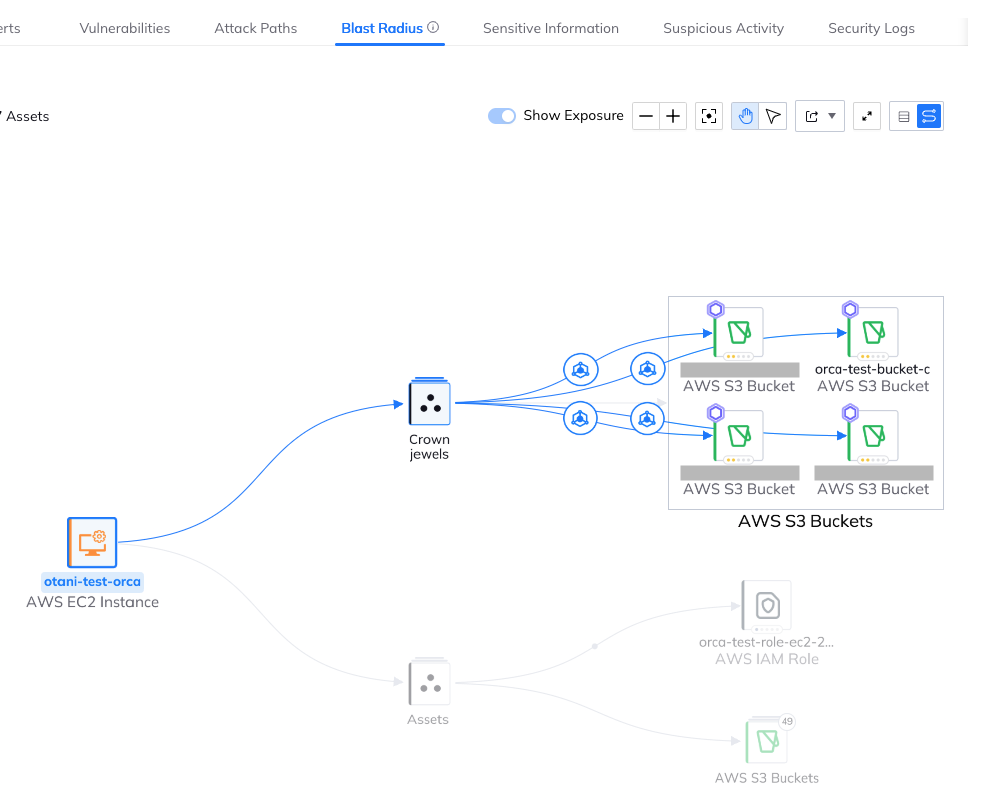The height and width of the screenshot is (810, 989).
Task: Open the Security Logs tab
Action: (871, 28)
